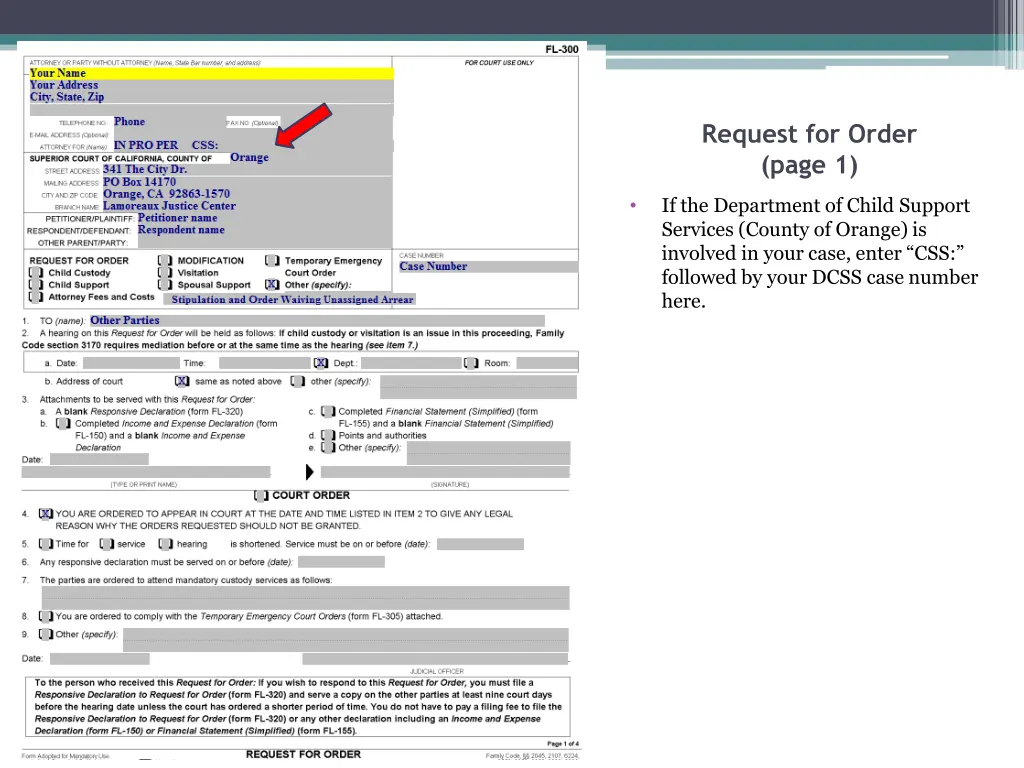Click the 'City, State, Zip' field
This screenshot has width=1024, height=768.
pyautogui.click(x=211, y=97)
